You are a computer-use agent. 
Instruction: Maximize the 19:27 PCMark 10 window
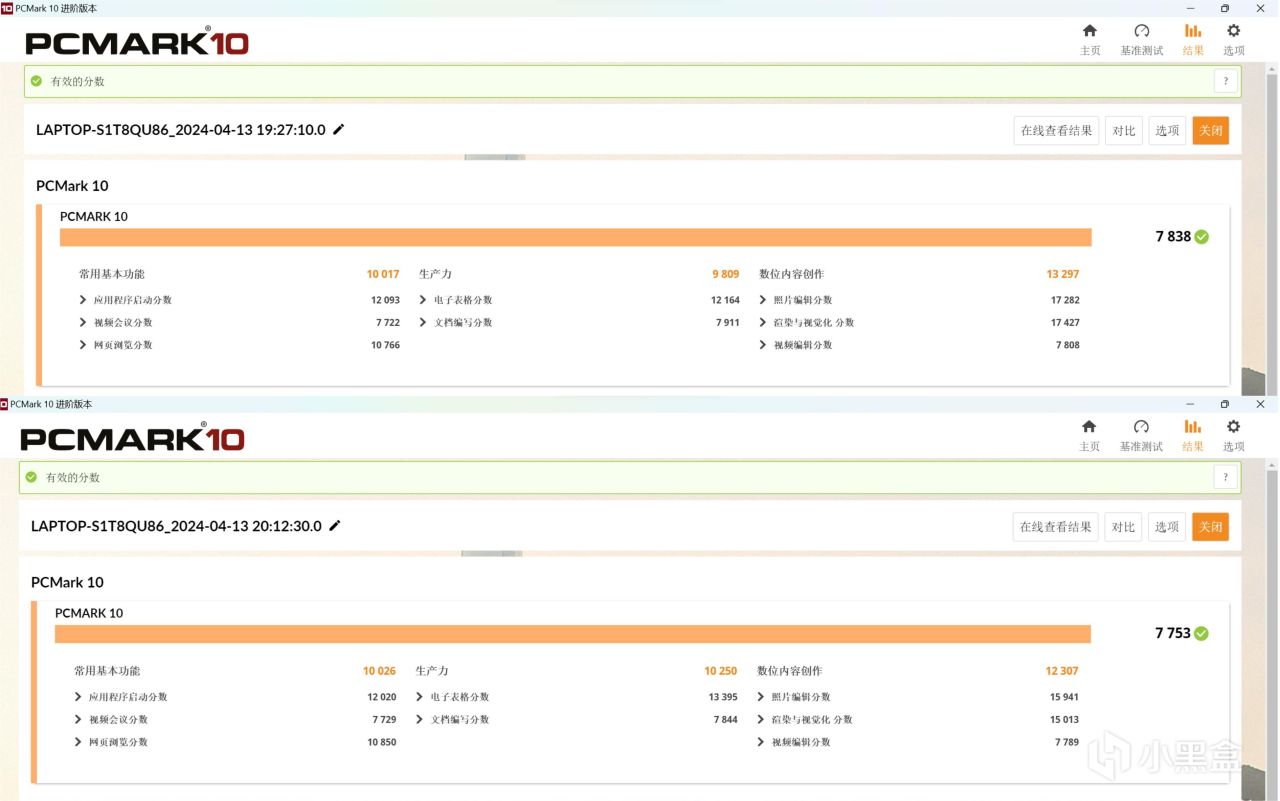1225,8
